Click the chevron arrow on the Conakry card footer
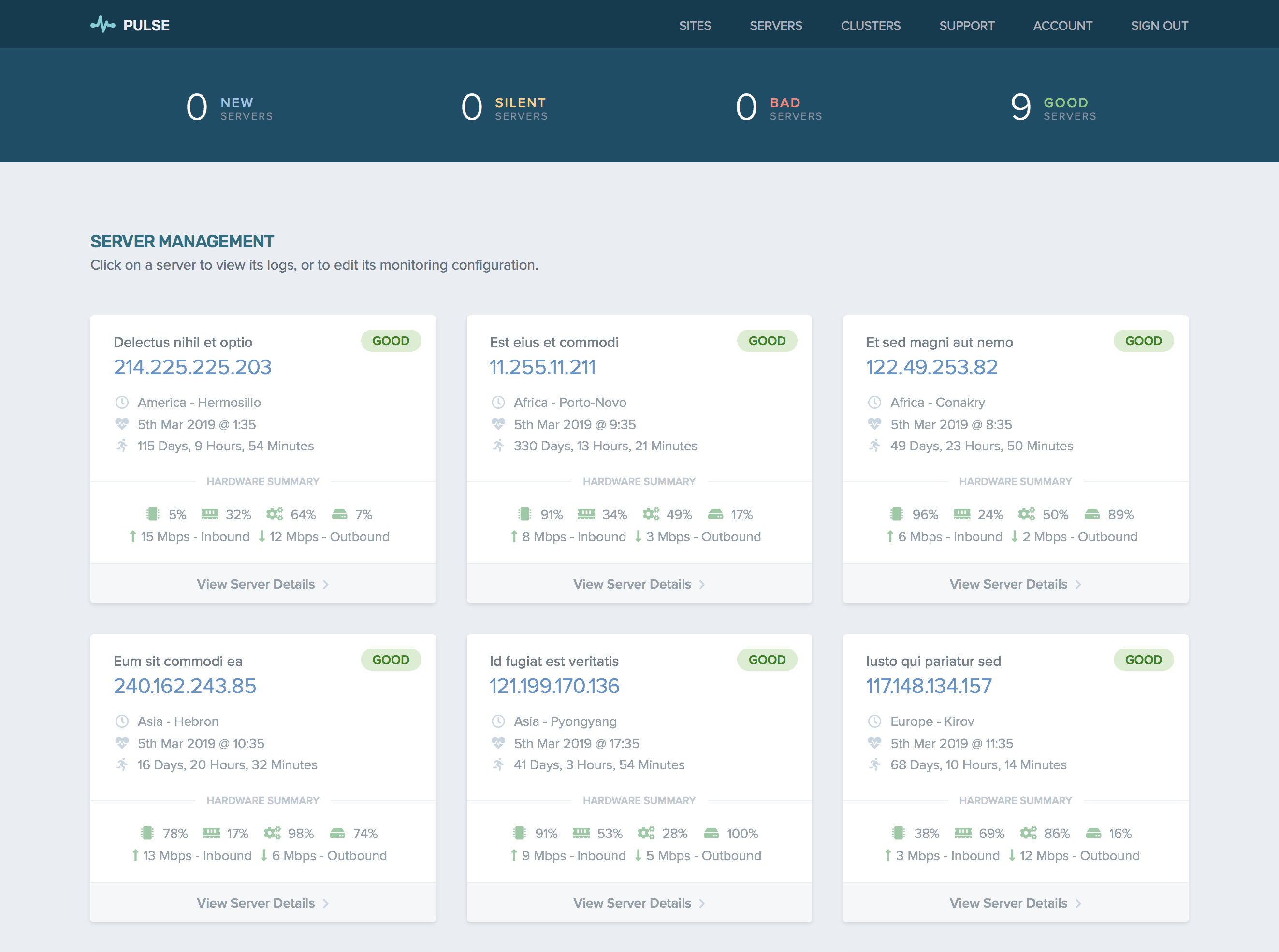Screen dimensions: 1279x952 tap(1078, 584)
